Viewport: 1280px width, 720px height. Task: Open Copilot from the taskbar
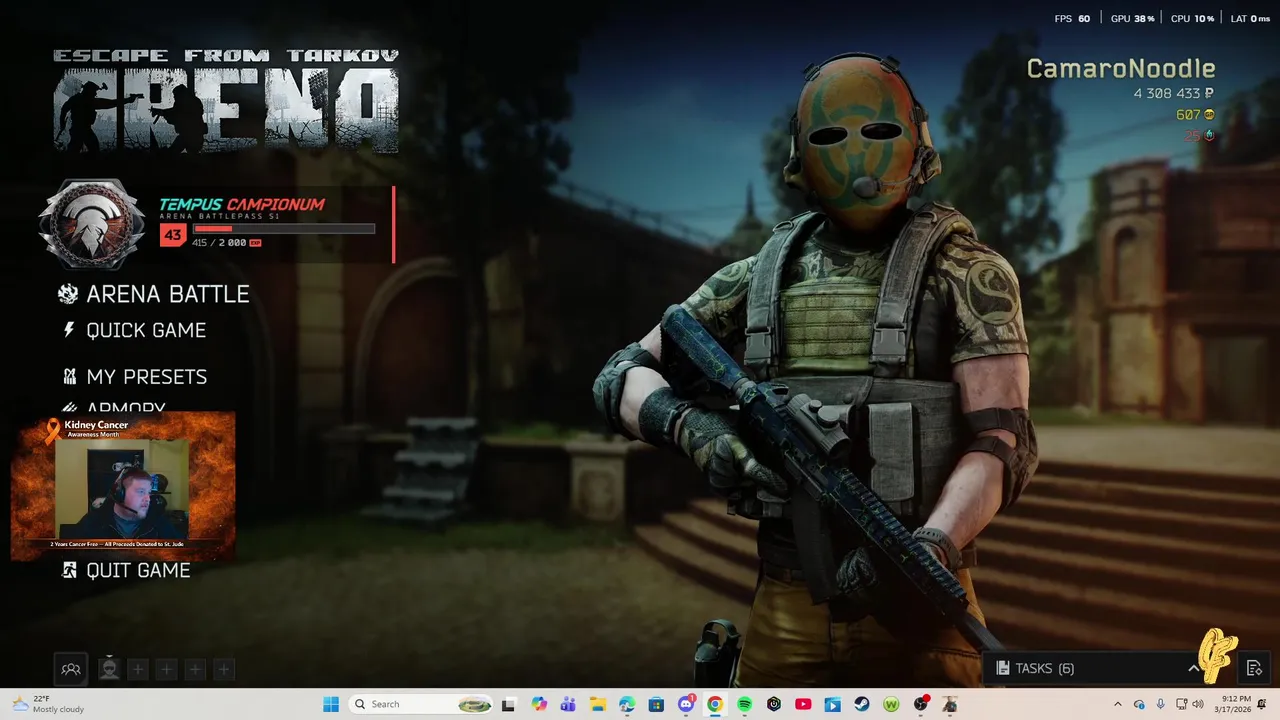539,704
